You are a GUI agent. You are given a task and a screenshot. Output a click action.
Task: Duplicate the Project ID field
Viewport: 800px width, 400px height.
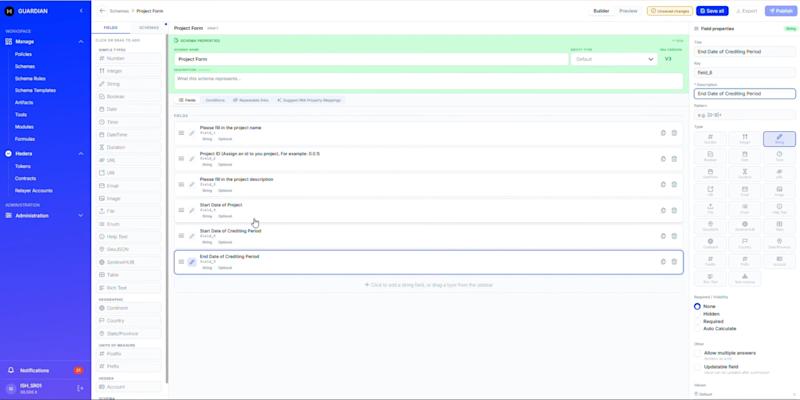pos(663,159)
